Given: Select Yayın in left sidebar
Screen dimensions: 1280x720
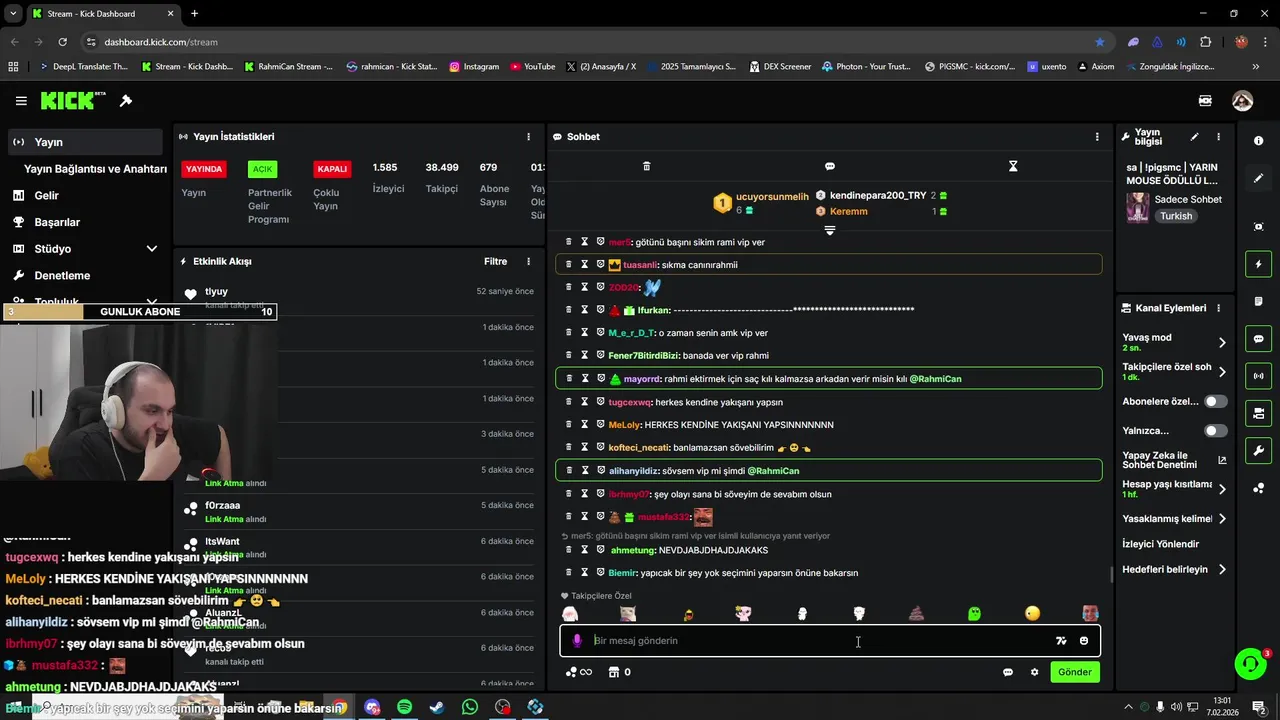Looking at the screenshot, I should click(x=85, y=142).
